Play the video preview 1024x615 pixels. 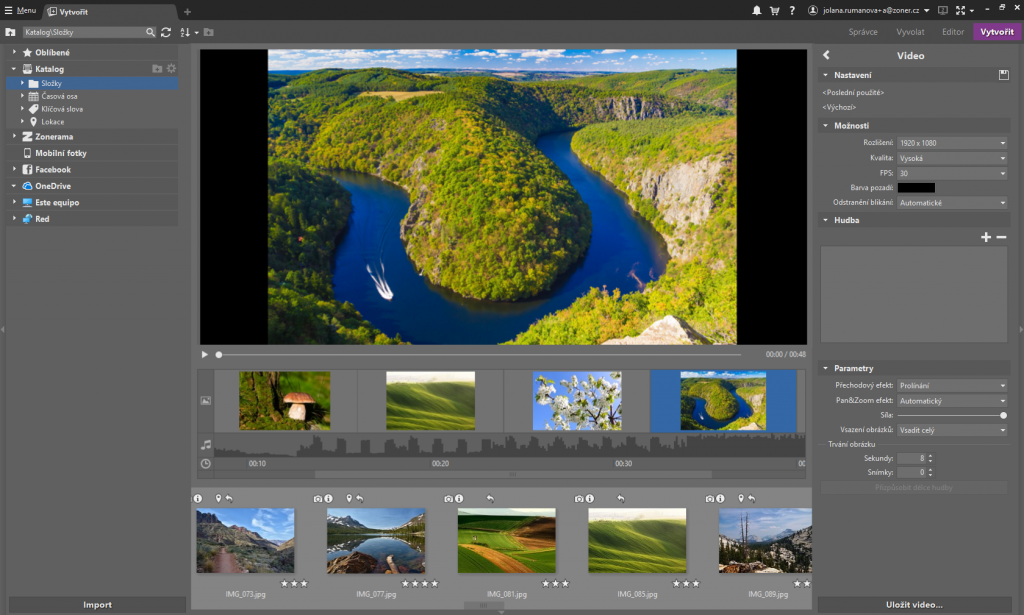(205, 354)
